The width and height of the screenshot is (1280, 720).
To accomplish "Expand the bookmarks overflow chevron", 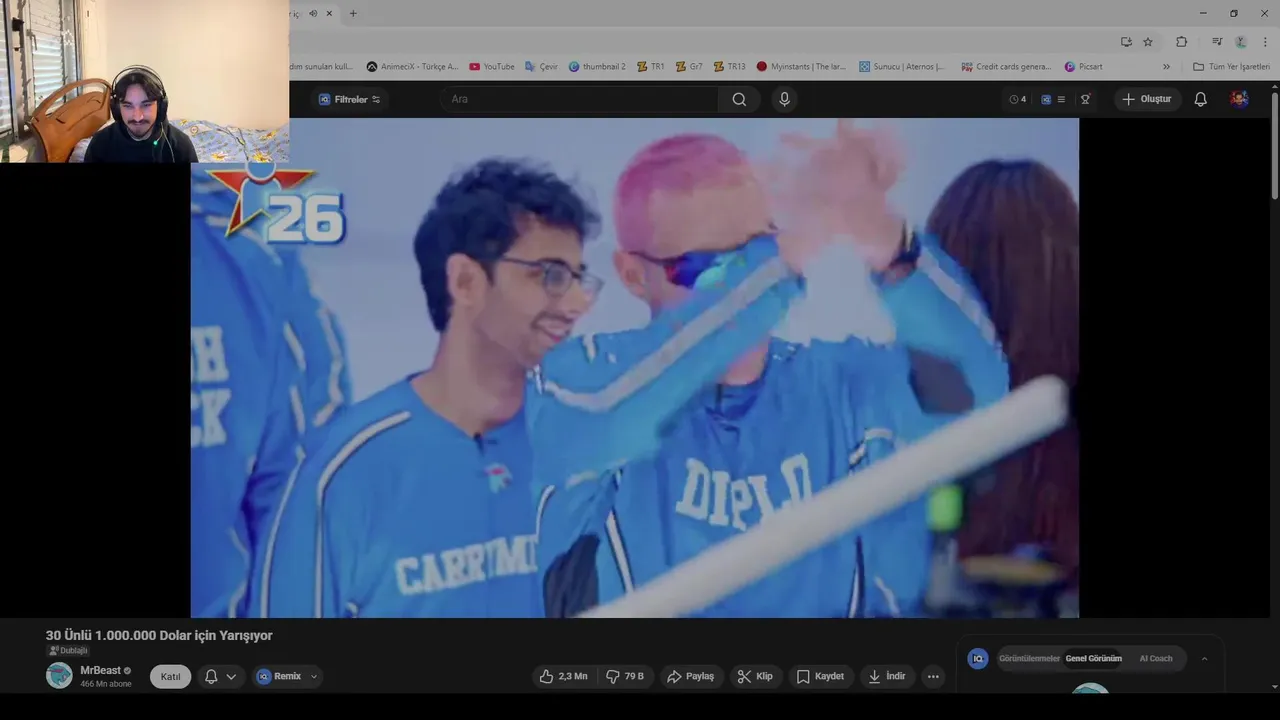I will [1166, 66].
